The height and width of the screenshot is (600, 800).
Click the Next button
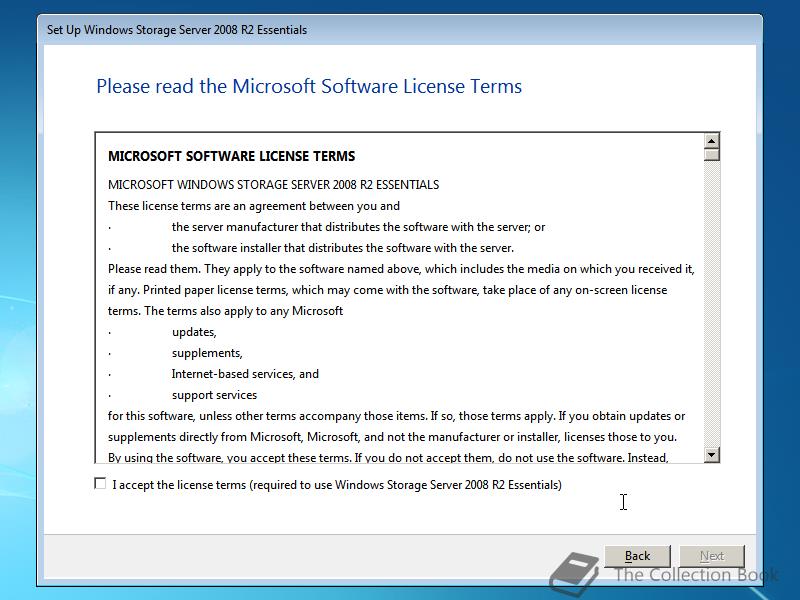[712, 556]
